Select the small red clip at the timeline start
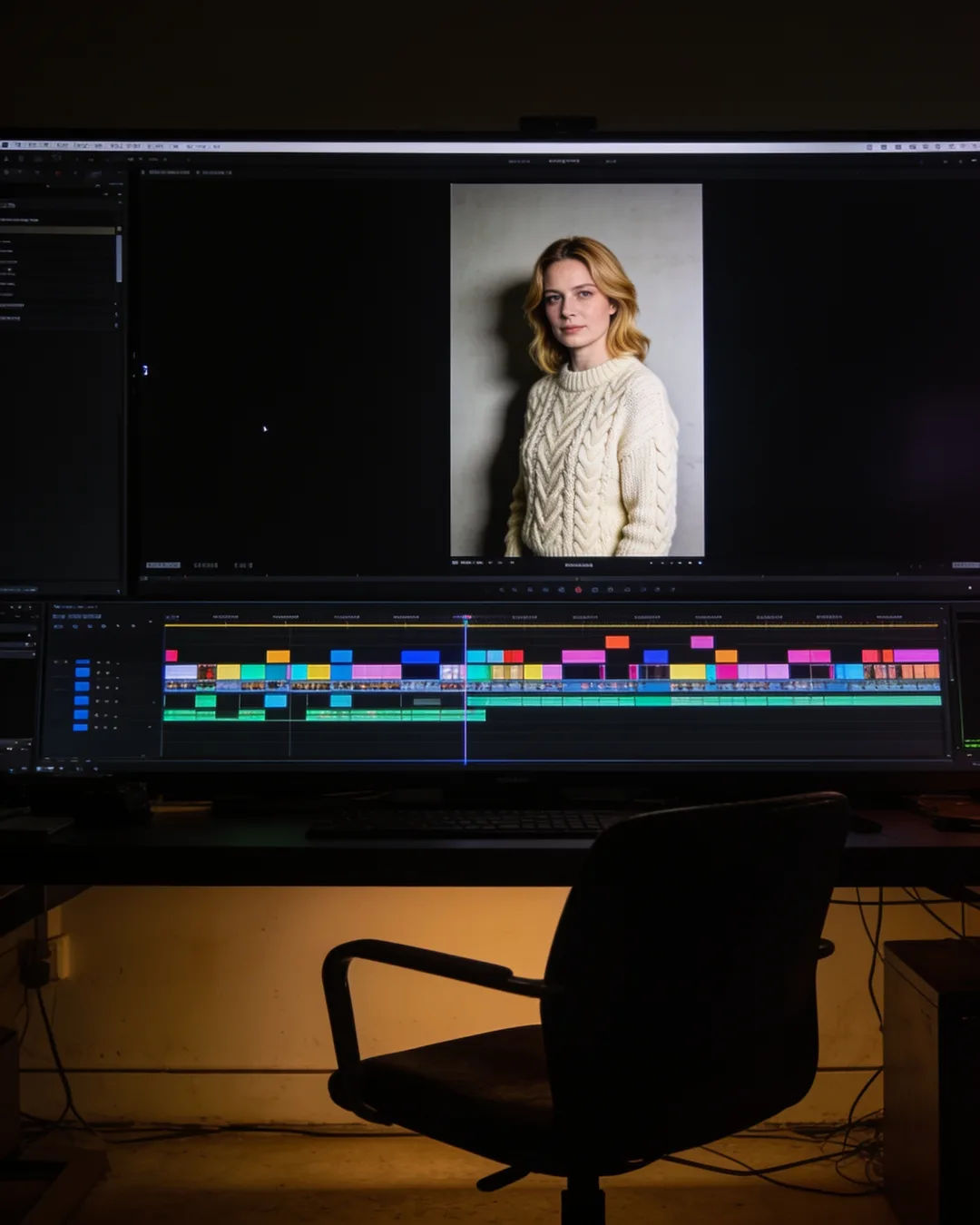 tap(171, 656)
